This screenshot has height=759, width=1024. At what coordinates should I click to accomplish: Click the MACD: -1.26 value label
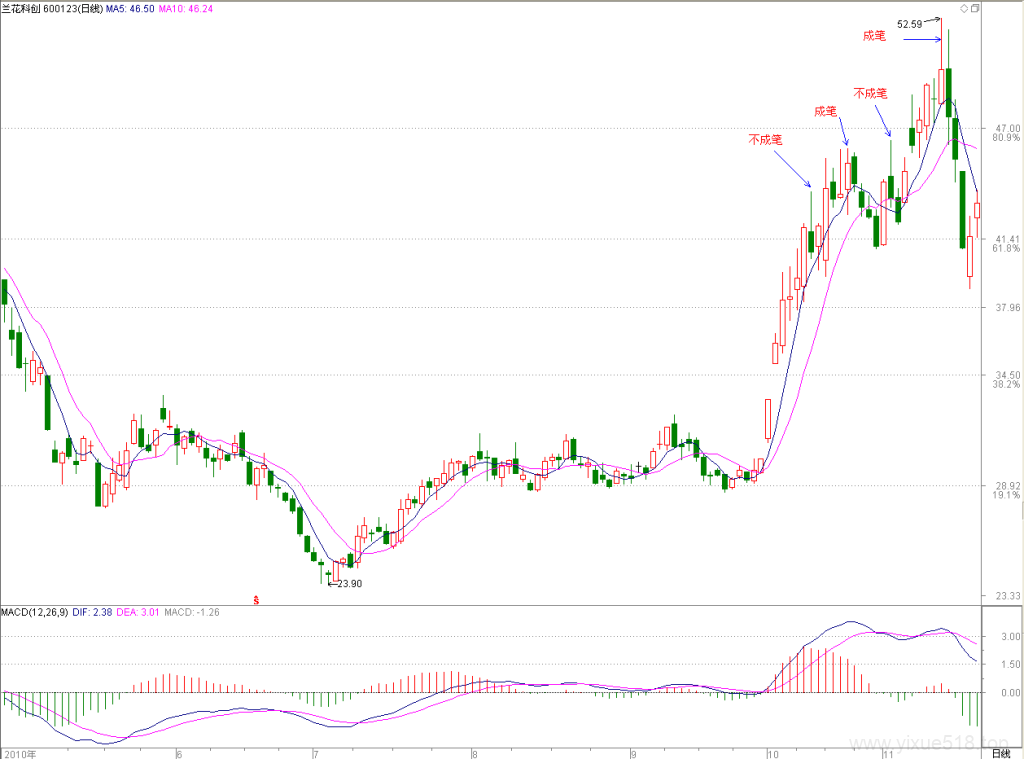[x=192, y=612]
